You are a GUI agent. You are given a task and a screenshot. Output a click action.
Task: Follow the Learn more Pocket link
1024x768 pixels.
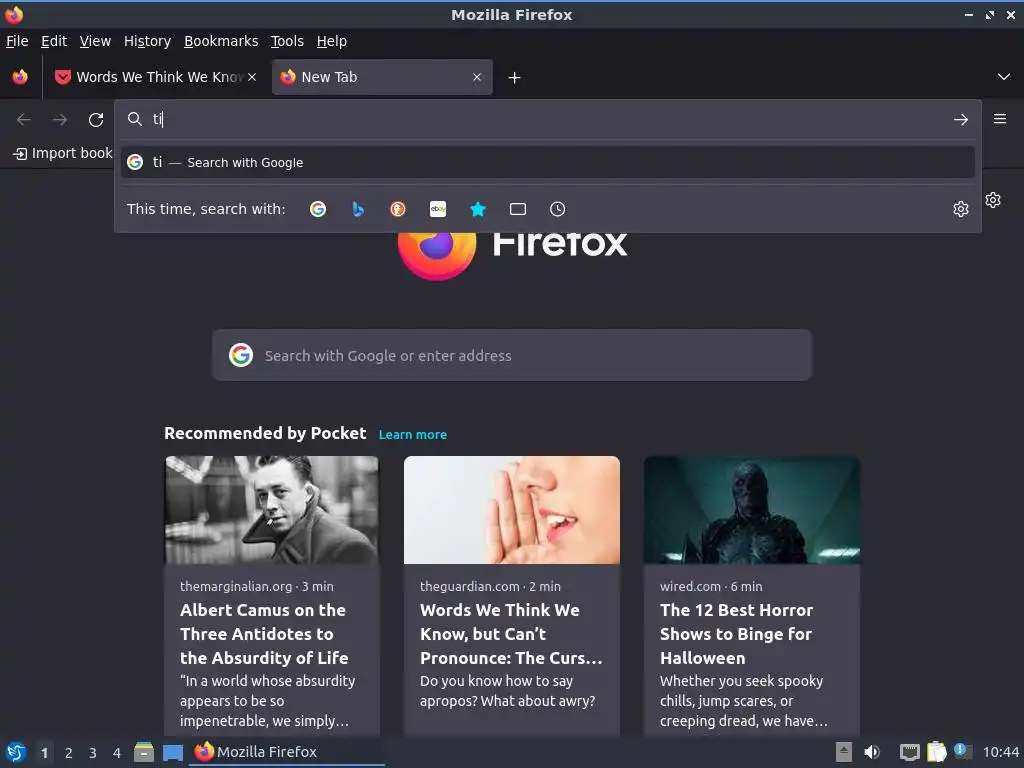(x=413, y=434)
